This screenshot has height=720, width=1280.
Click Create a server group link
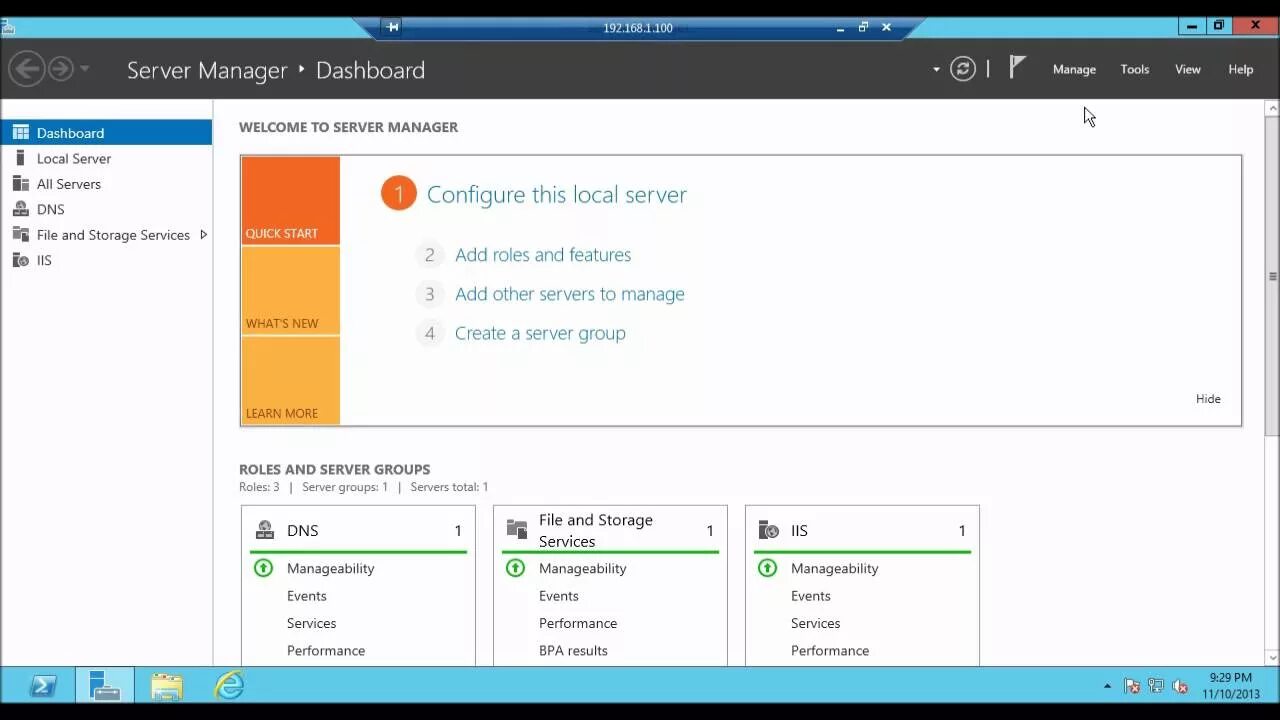click(x=540, y=333)
